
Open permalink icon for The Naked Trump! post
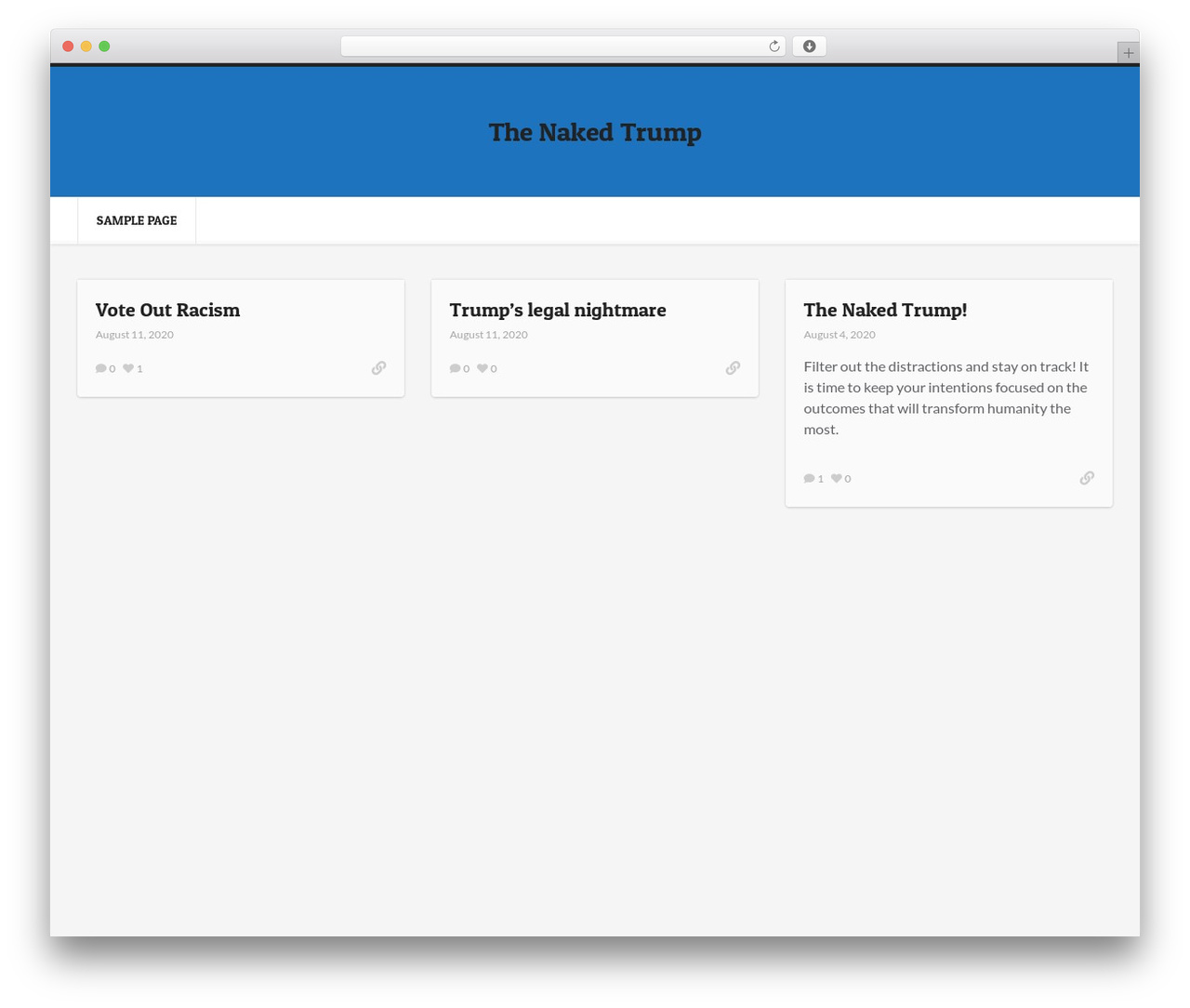(x=1087, y=478)
